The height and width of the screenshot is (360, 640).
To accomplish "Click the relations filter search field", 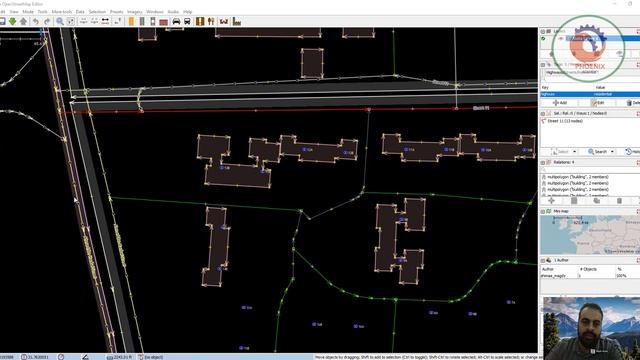I will pyautogui.click(x=590, y=169).
